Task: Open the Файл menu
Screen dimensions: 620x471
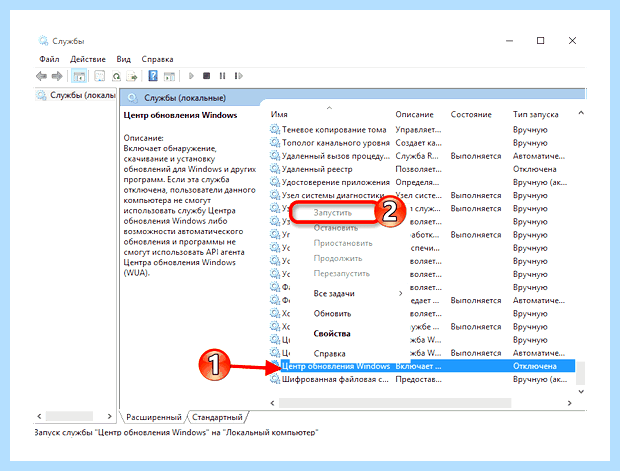Action: tap(49, 59)
